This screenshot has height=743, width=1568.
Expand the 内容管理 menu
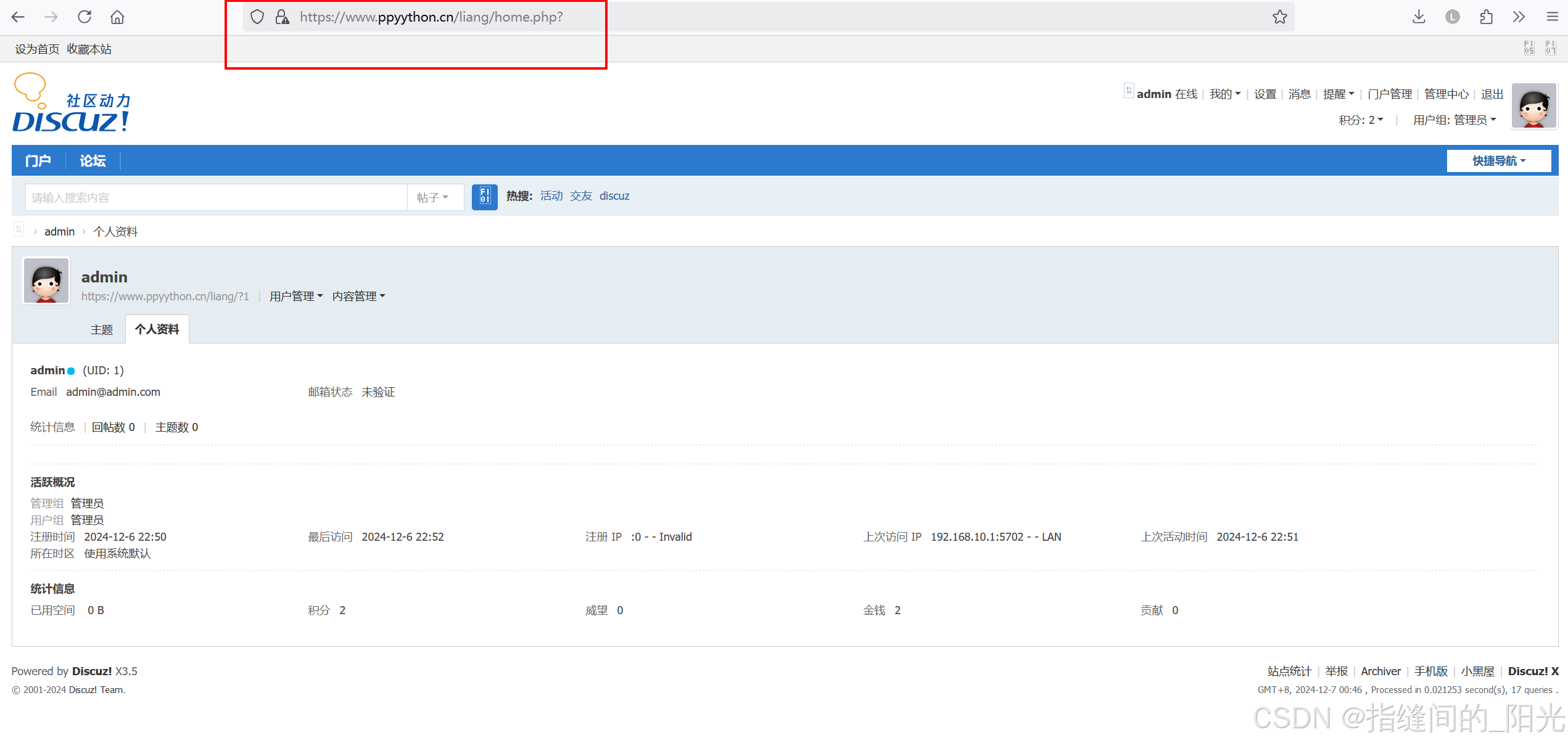click(x=358, y=297)
